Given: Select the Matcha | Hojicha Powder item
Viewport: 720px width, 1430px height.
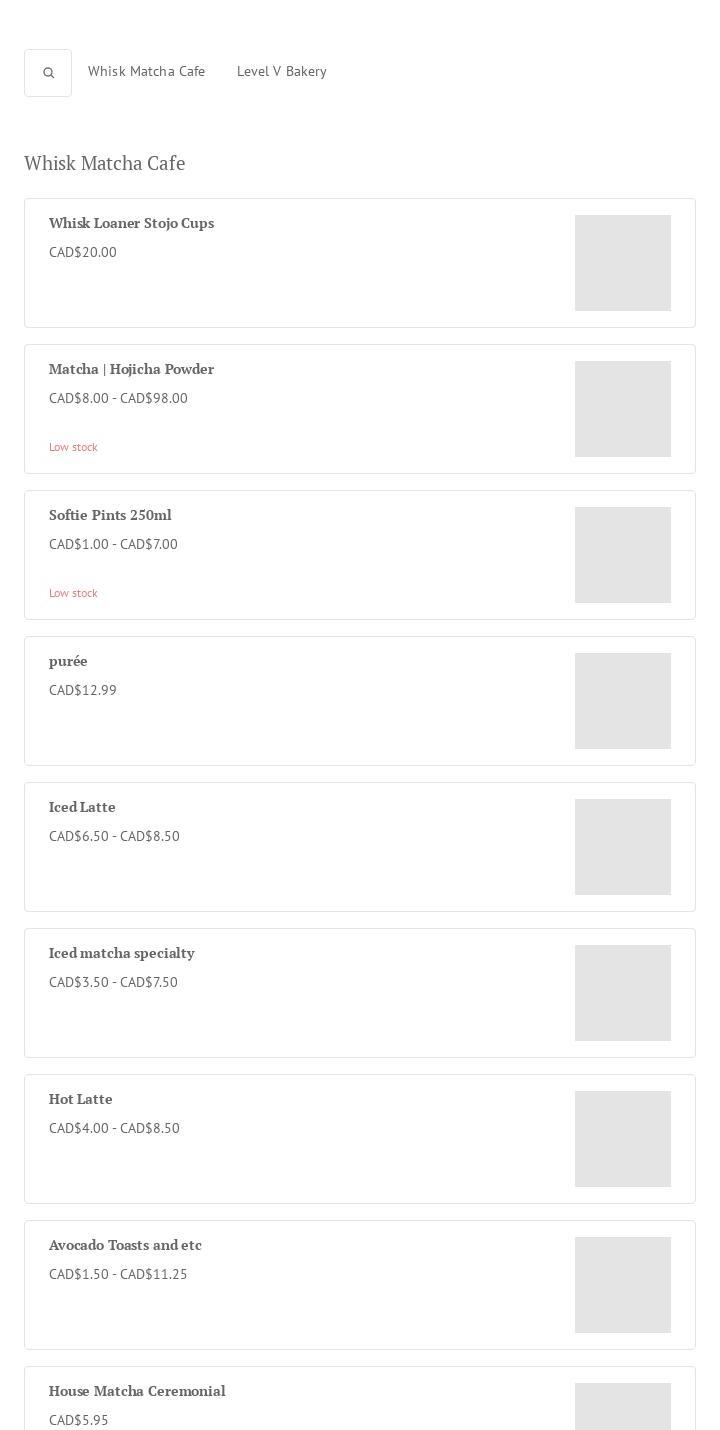Looking at the screenshot, I should point(131,369).
